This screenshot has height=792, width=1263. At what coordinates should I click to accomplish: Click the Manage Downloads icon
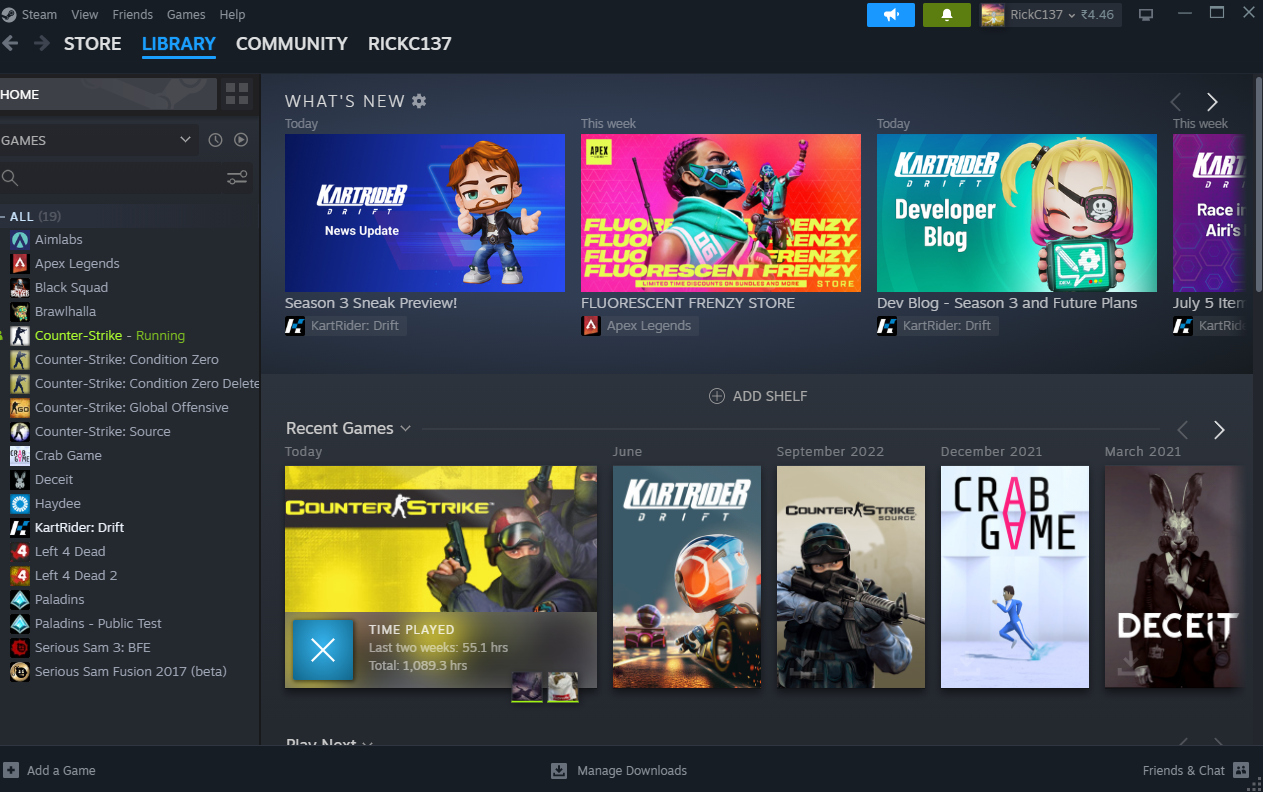[559, 770]
